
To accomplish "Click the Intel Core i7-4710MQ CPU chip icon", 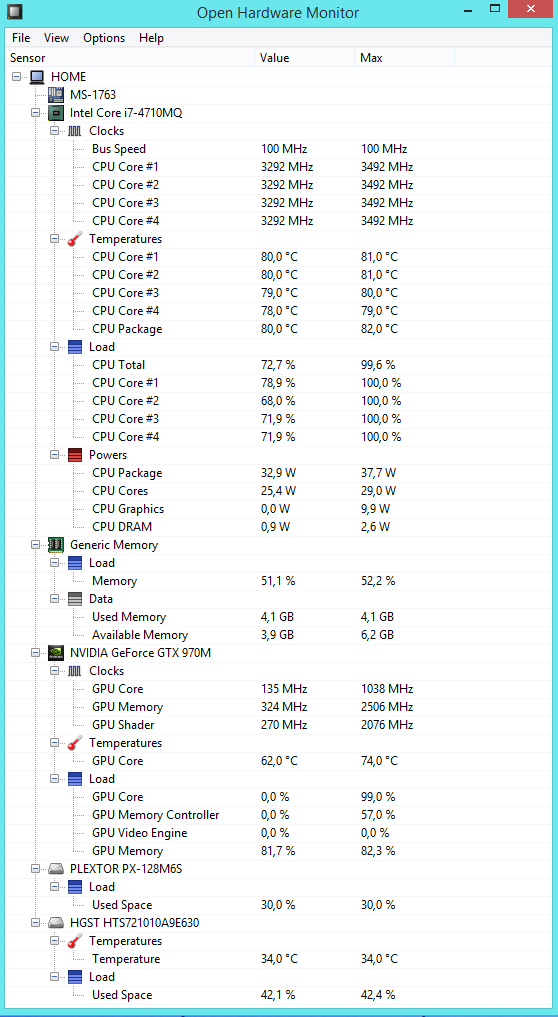I will coord(56,113).
